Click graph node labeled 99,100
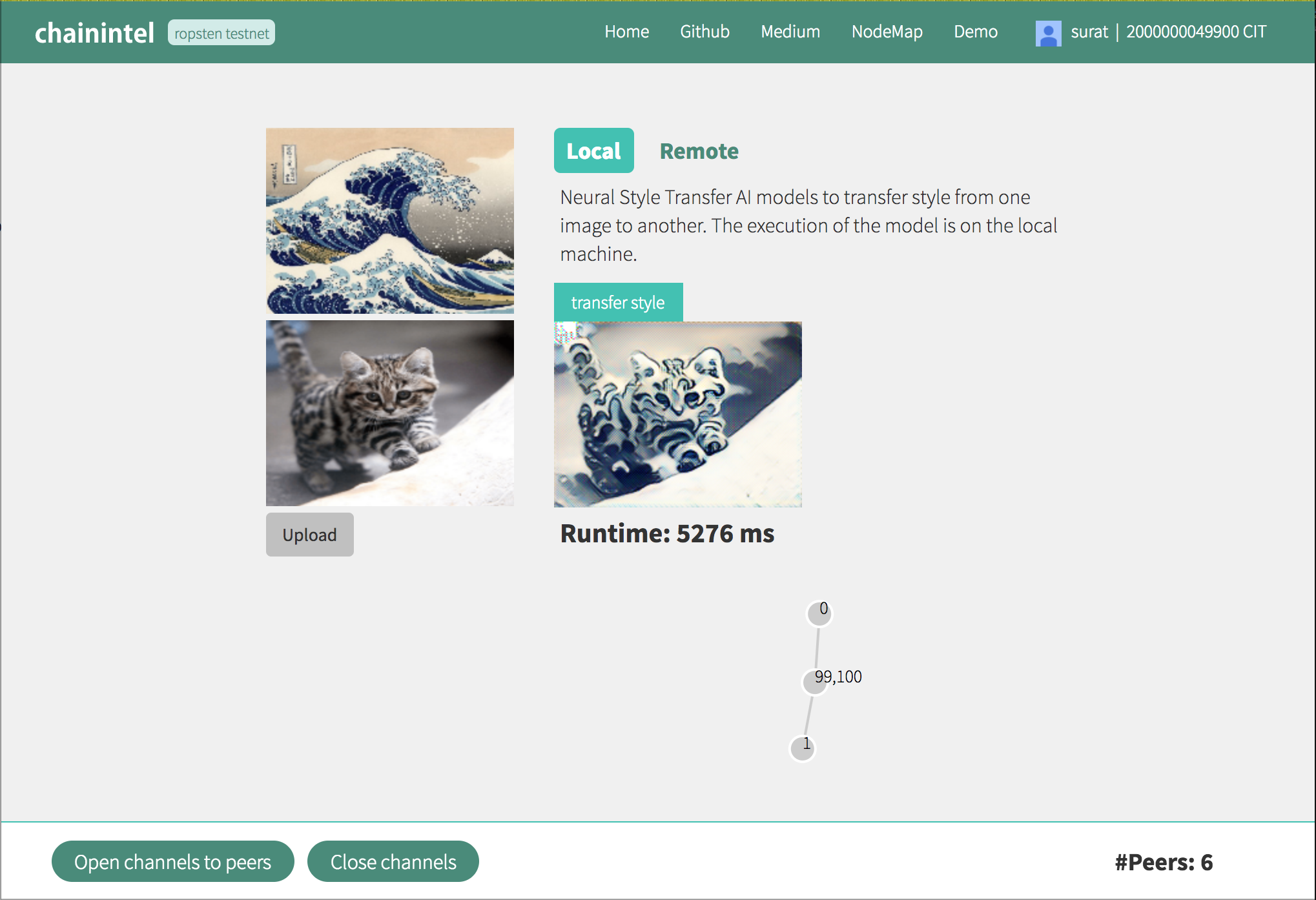Screen dimensions: 1316x900 point(815,682)
